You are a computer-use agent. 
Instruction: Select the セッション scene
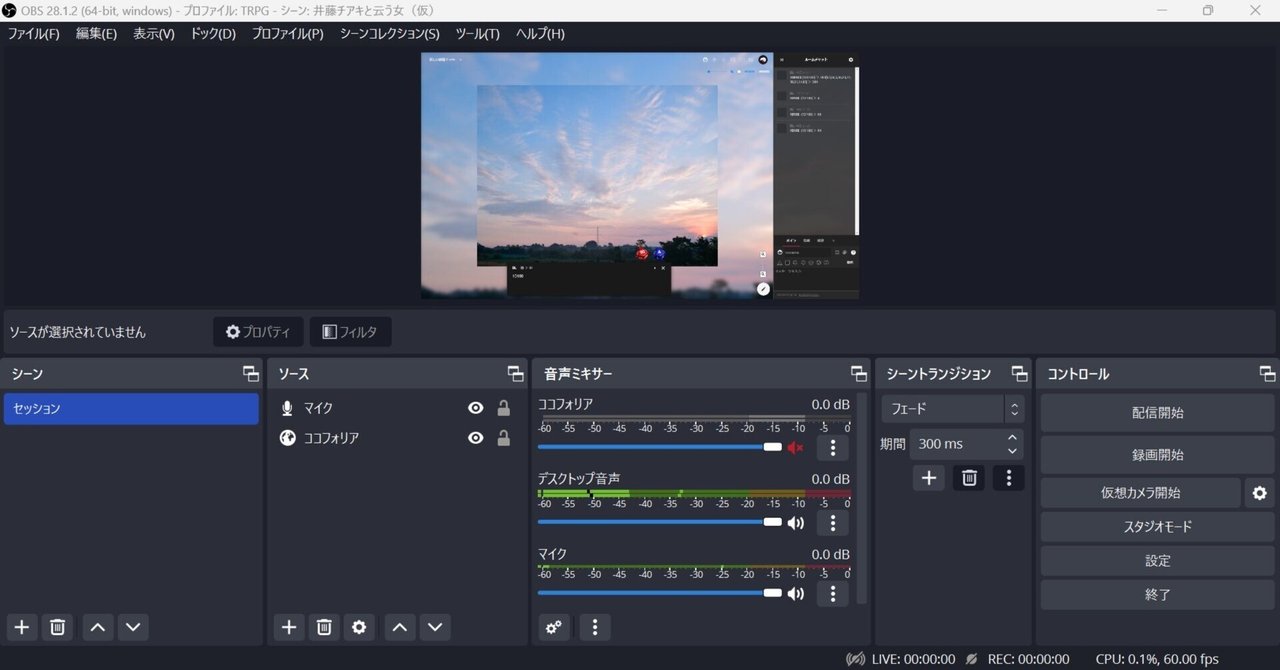[x=131, y=408]
